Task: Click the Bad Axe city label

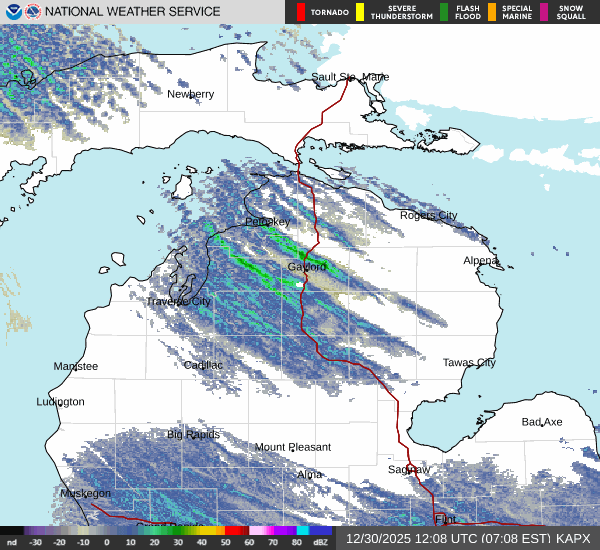Action: point(542,422)
